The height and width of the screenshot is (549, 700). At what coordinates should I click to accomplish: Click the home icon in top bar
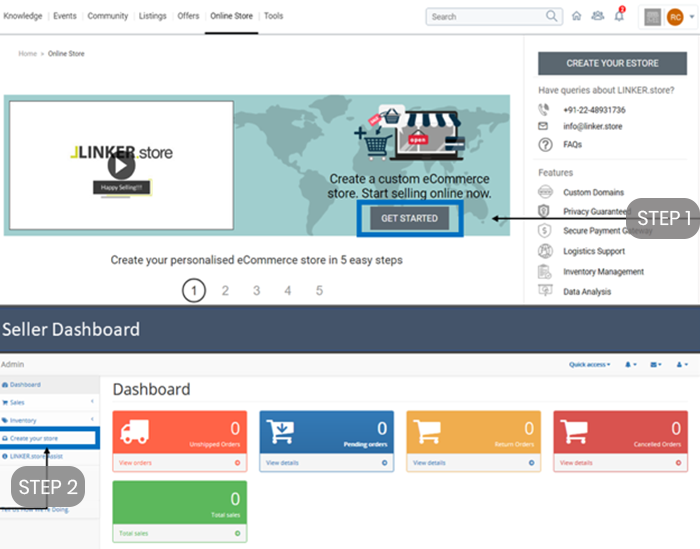576,17
